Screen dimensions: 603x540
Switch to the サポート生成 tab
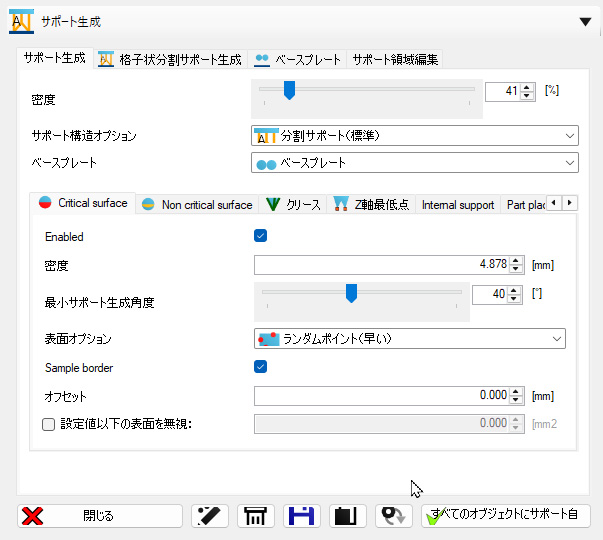click(x=55, y=58)
